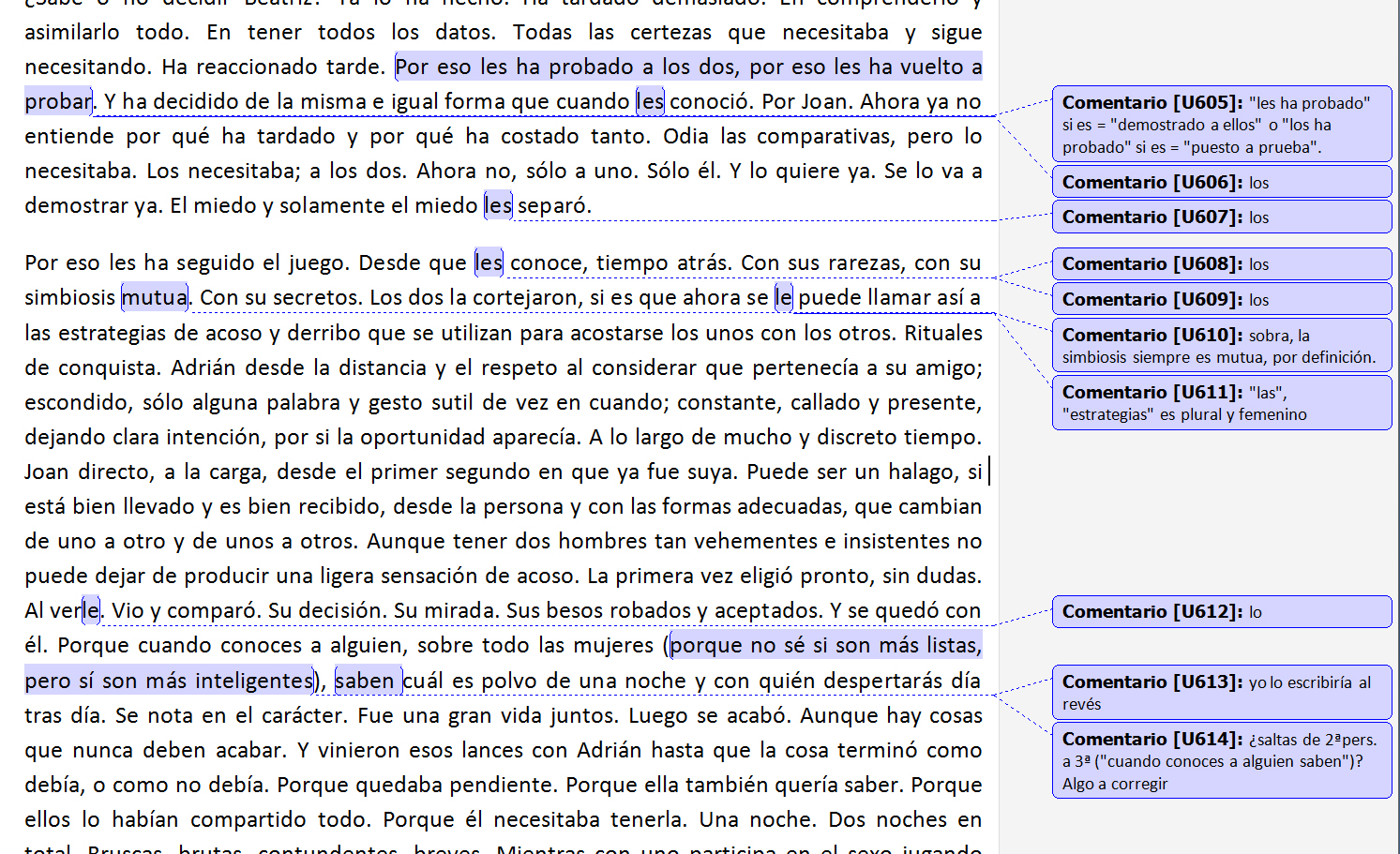Image resolution: width=1400 pixels, height=854 pixels.
Task: Click highlighted "les" before "conoce, tiempo atrás"
Action: click(489, 262)
